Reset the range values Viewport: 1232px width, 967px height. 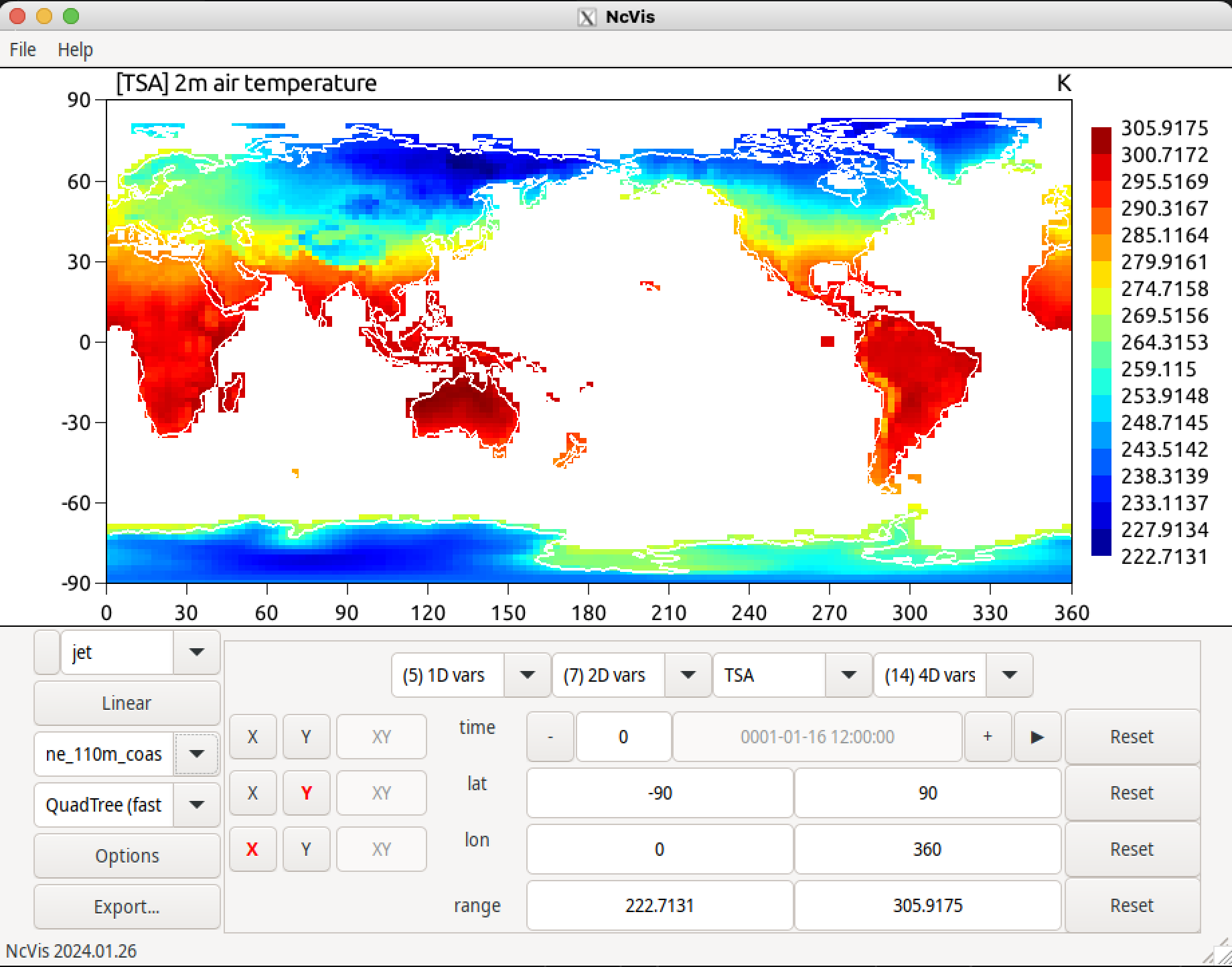click(1132, 905)
